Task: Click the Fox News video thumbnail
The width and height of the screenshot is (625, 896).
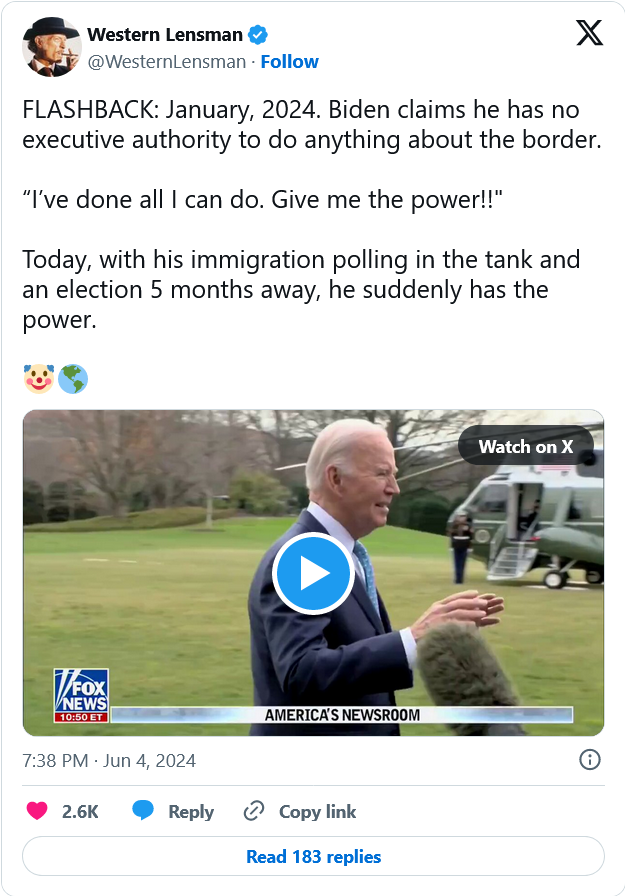Action: 313,573
